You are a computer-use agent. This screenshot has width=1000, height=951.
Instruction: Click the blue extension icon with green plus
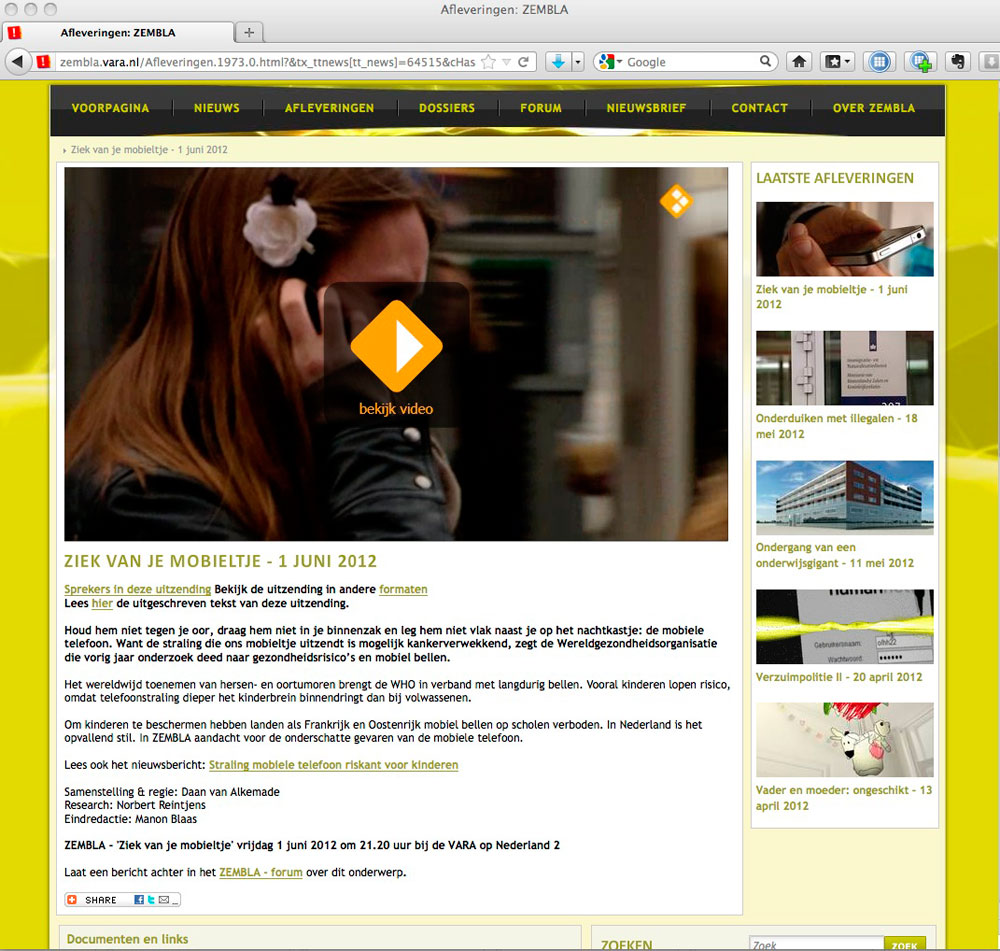click(x=920, y=62)
